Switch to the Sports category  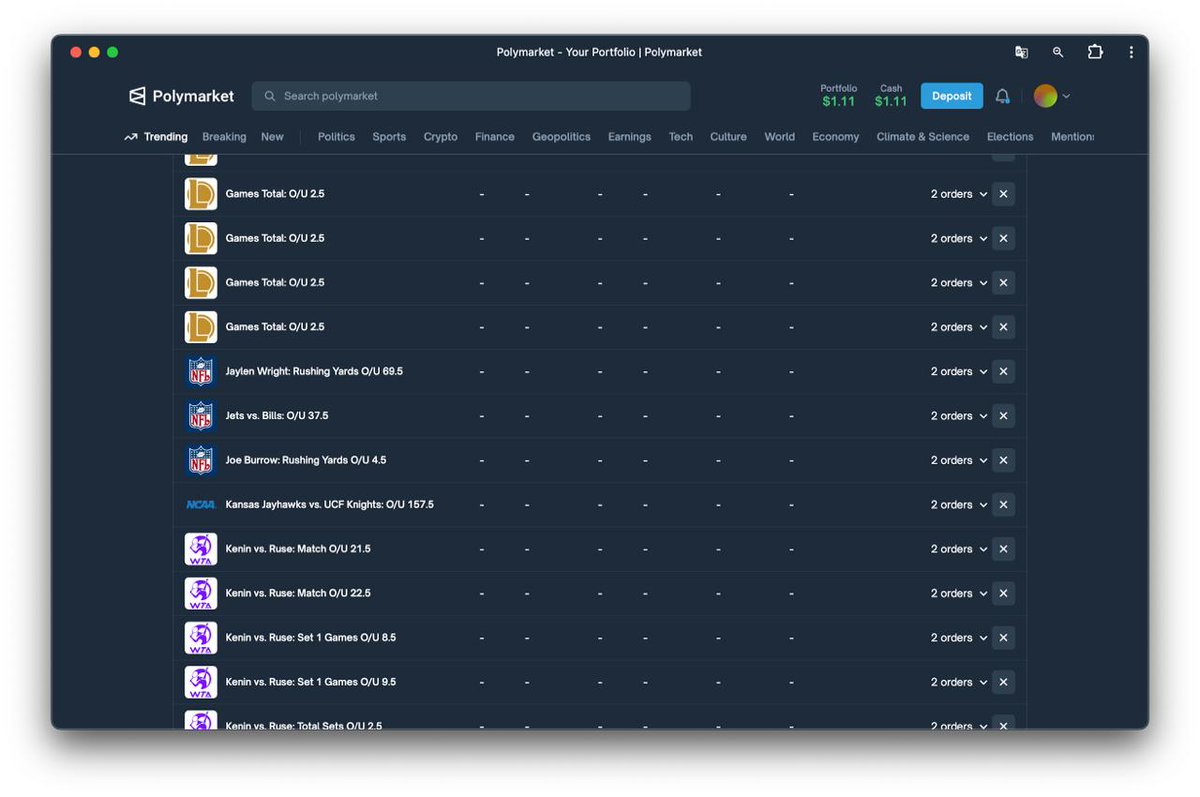point(389,137)
